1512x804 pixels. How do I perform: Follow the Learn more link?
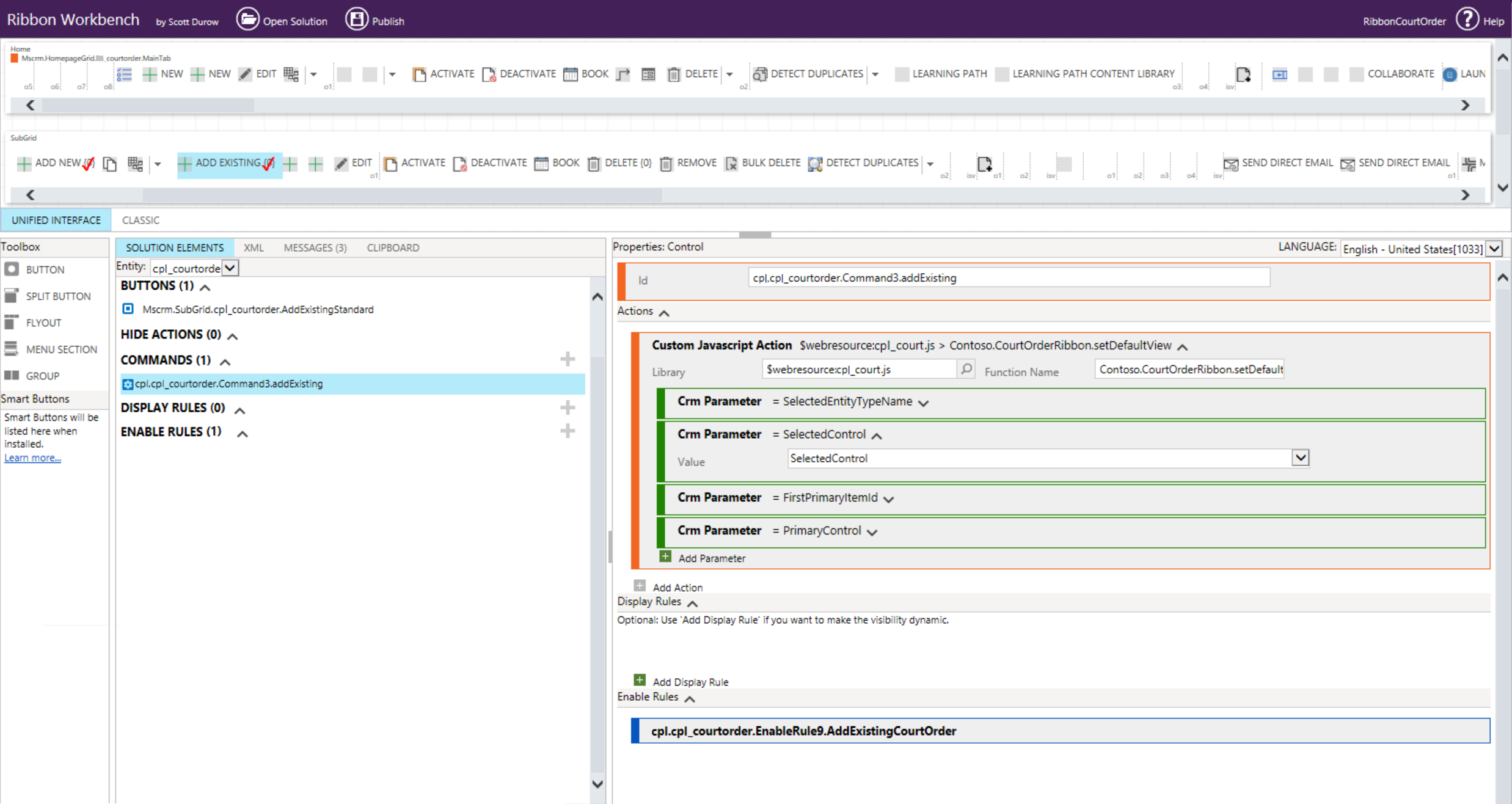32,458
